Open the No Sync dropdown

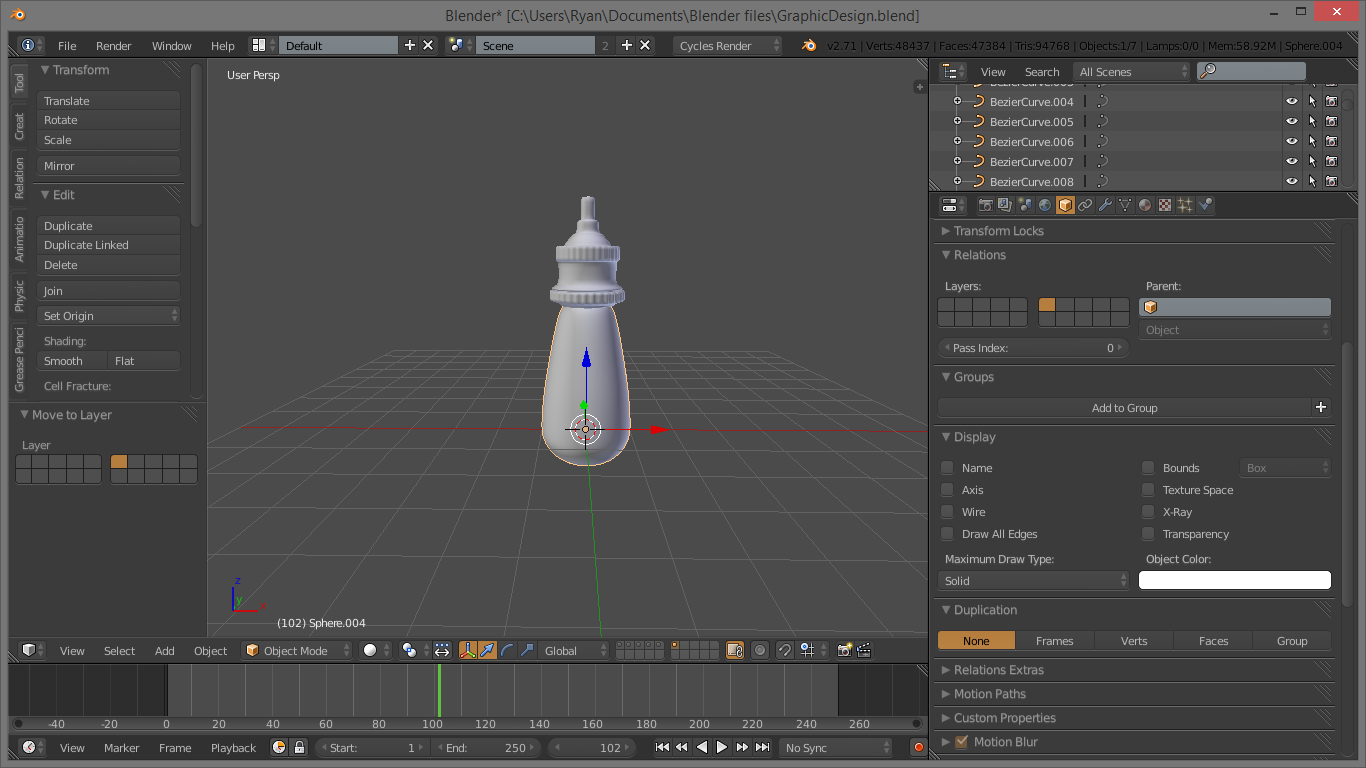click(836, 747)
